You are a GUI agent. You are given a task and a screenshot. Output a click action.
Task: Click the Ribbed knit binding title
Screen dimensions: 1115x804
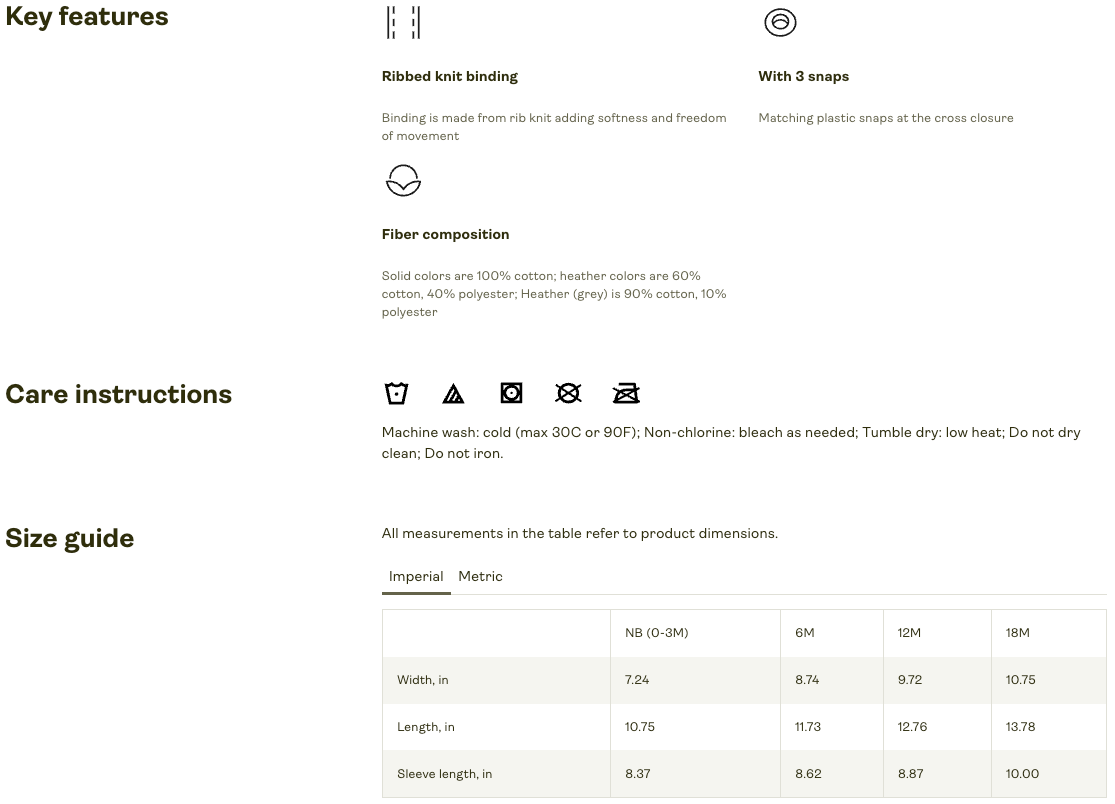coord(449,77)
